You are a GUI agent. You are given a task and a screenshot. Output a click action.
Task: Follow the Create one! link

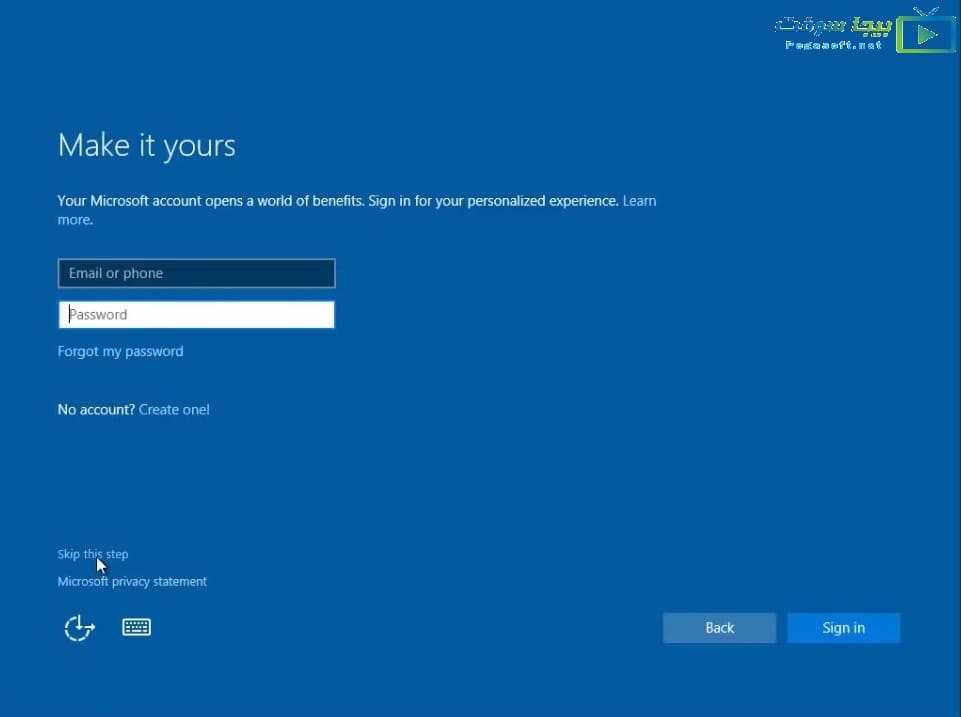click(x=174, y=409)
